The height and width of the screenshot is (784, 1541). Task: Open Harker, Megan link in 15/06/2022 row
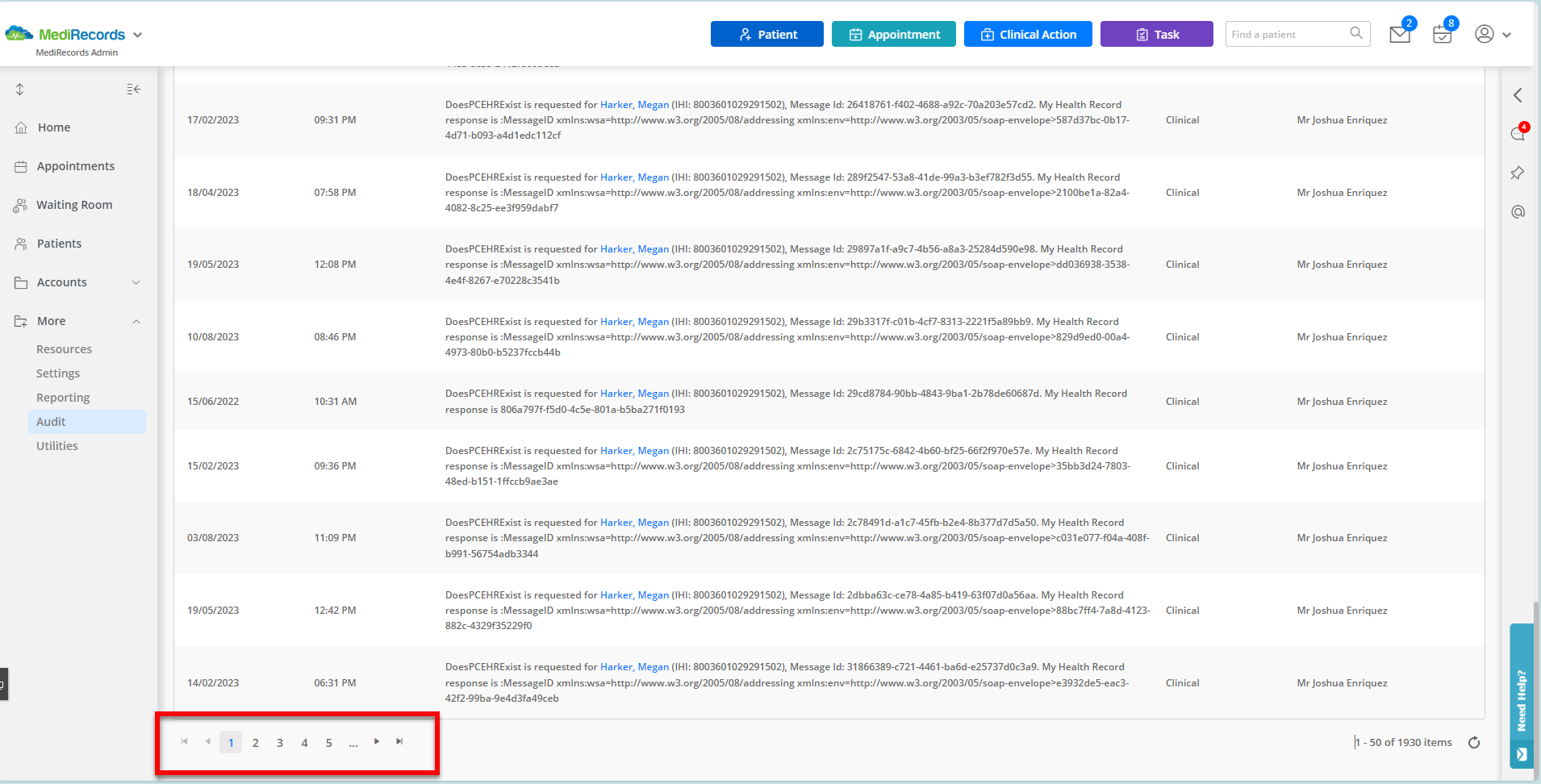click(x=634, y=394)
